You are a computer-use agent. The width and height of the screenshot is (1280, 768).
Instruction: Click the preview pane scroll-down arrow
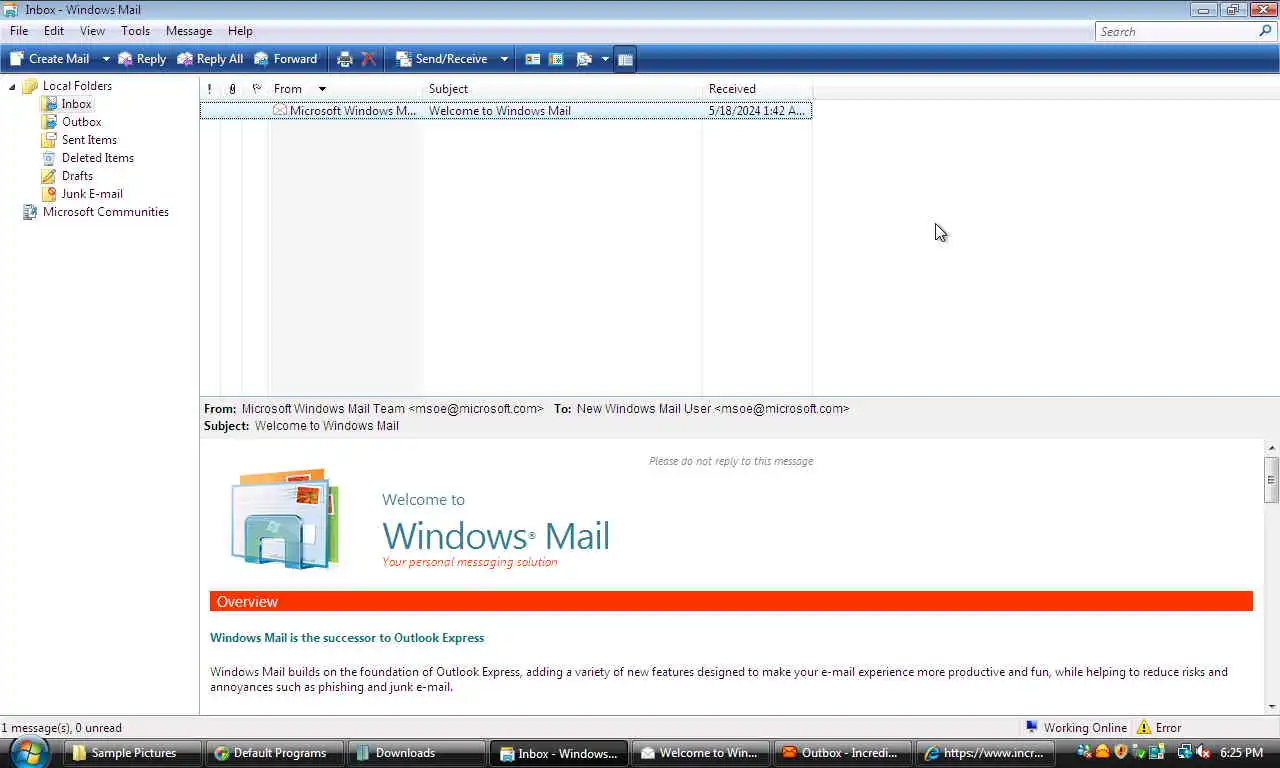(x=1272, y=706)
